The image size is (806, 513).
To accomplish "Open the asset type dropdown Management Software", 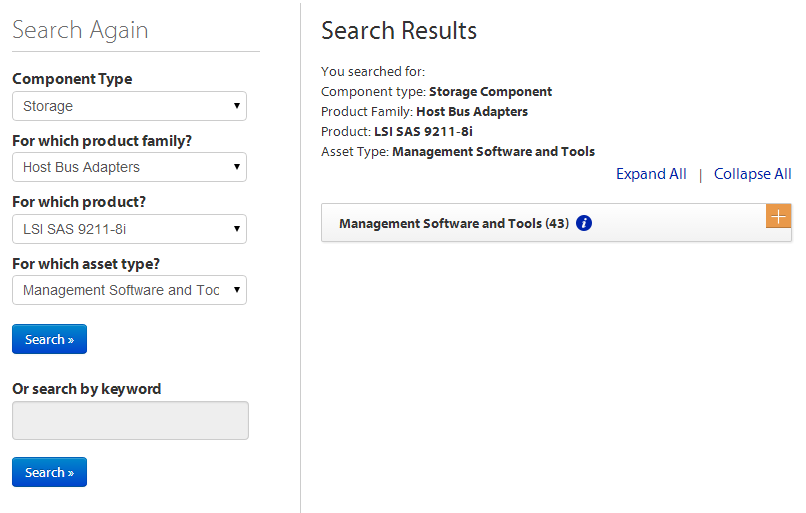I will 130,290.
